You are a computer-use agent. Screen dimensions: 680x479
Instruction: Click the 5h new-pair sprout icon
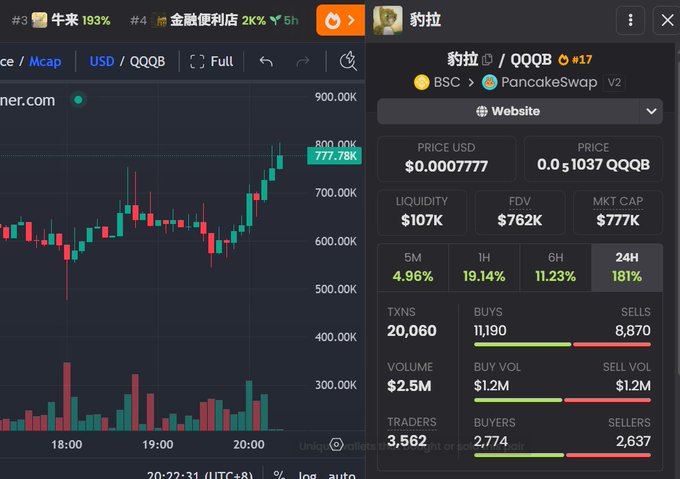(275, 20)
